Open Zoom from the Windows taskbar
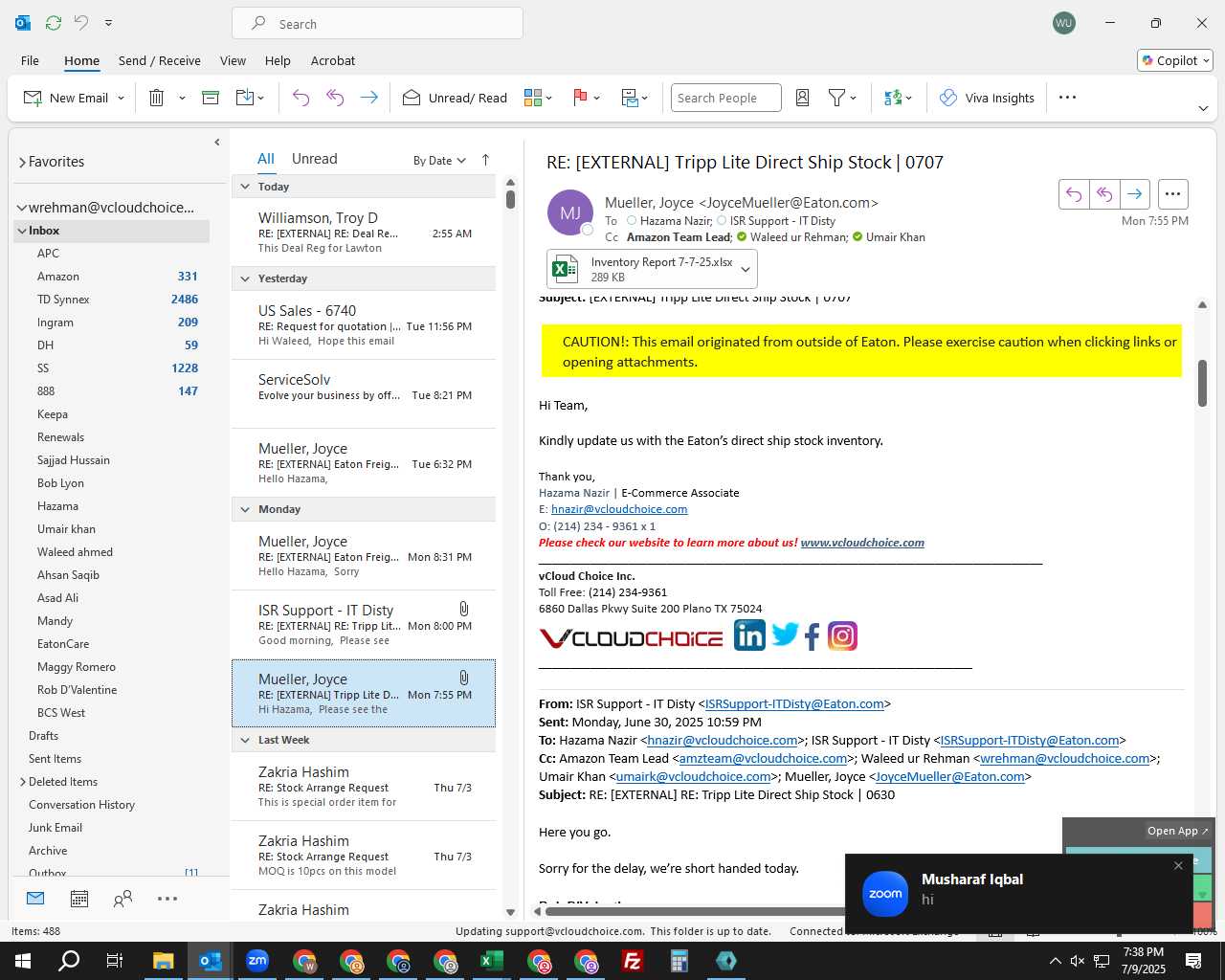 (x=257, y=961)
